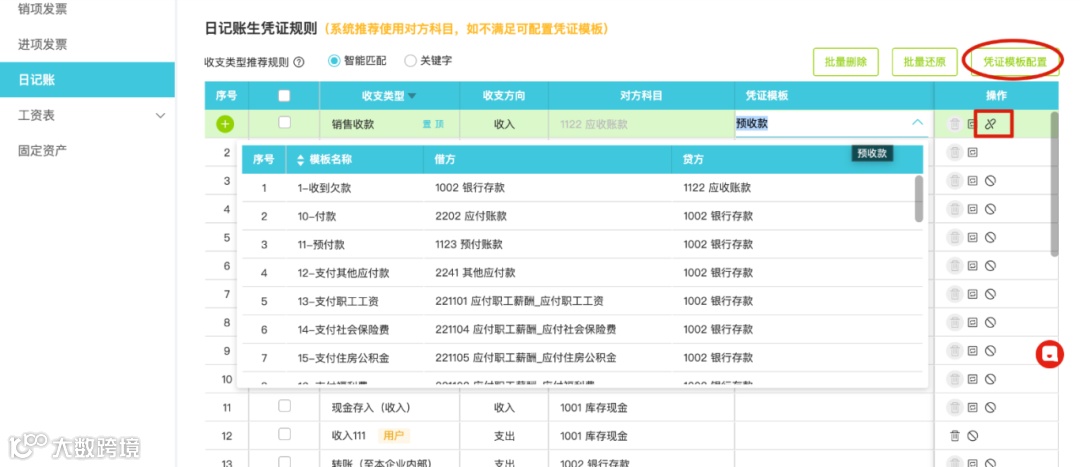
Task: Select the 智能匹配 radio option
Action: pos(334,61)
